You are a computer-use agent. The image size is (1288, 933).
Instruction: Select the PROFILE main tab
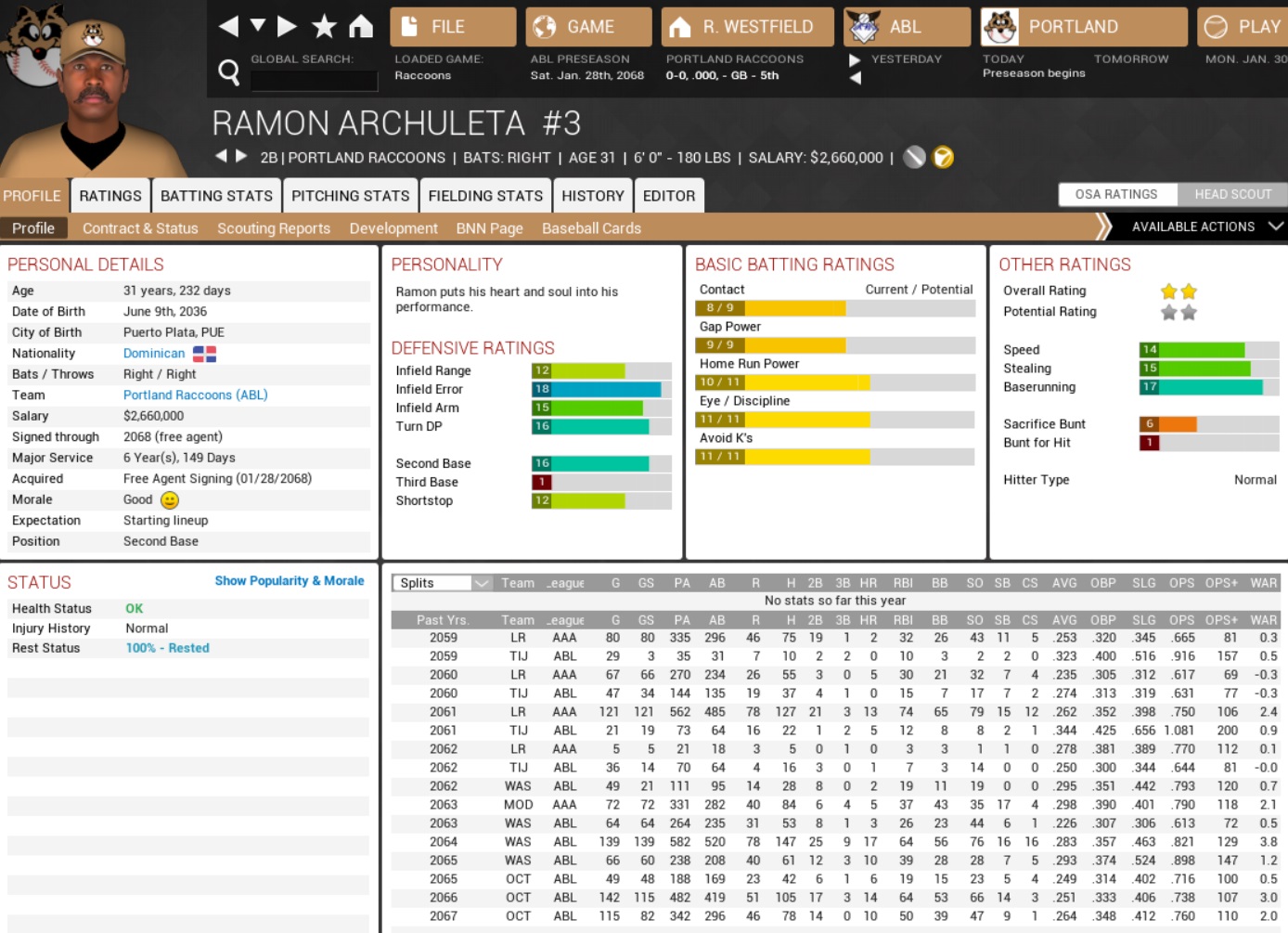[32, 196]
